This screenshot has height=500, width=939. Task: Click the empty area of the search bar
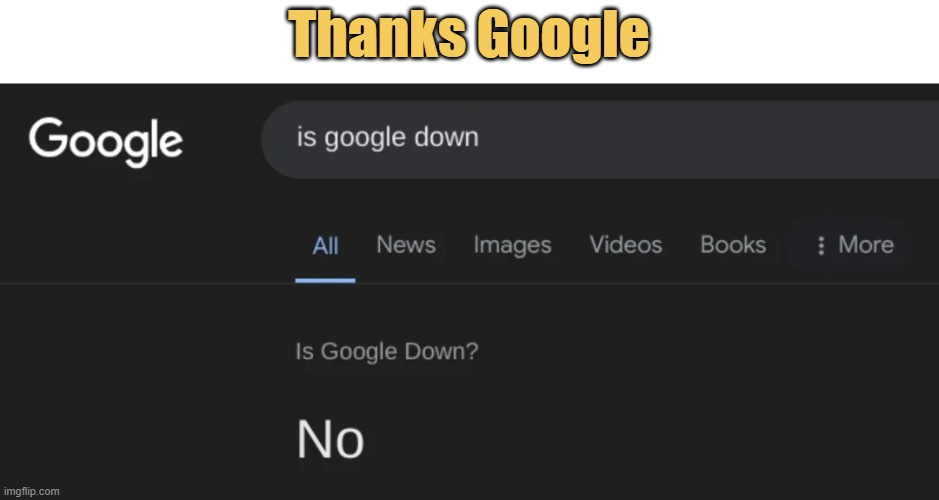707,140
